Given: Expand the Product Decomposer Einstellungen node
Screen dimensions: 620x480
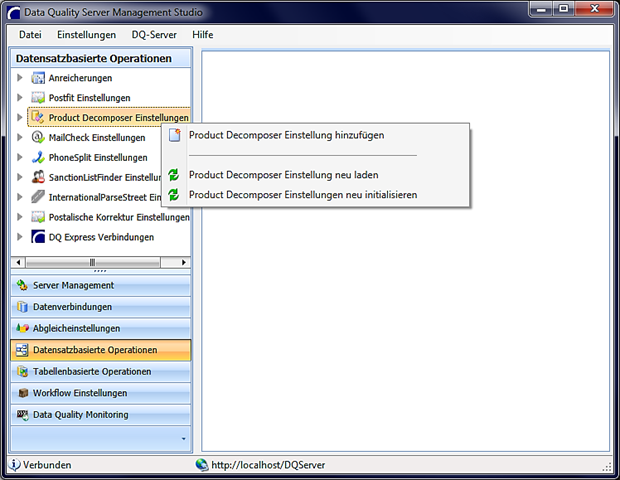Looking at the screenshot, I should pyautogui.click(x=19, y=117).
